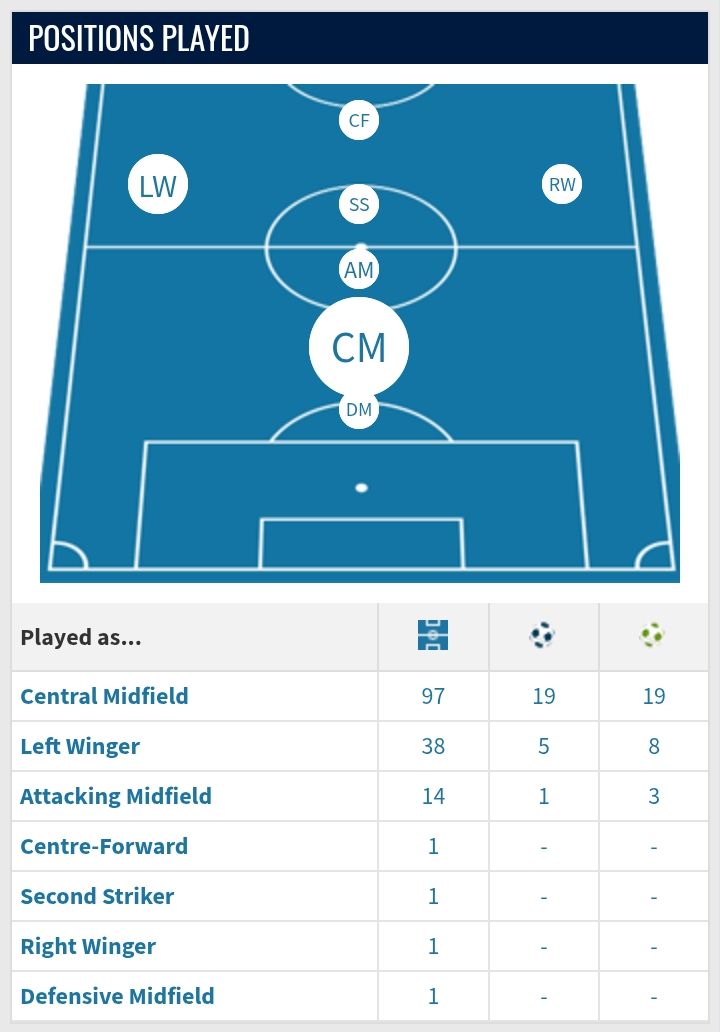This screenshot has width=720, height=1032.
Task: Open the Right Winger link
Action: click(88, 946)
